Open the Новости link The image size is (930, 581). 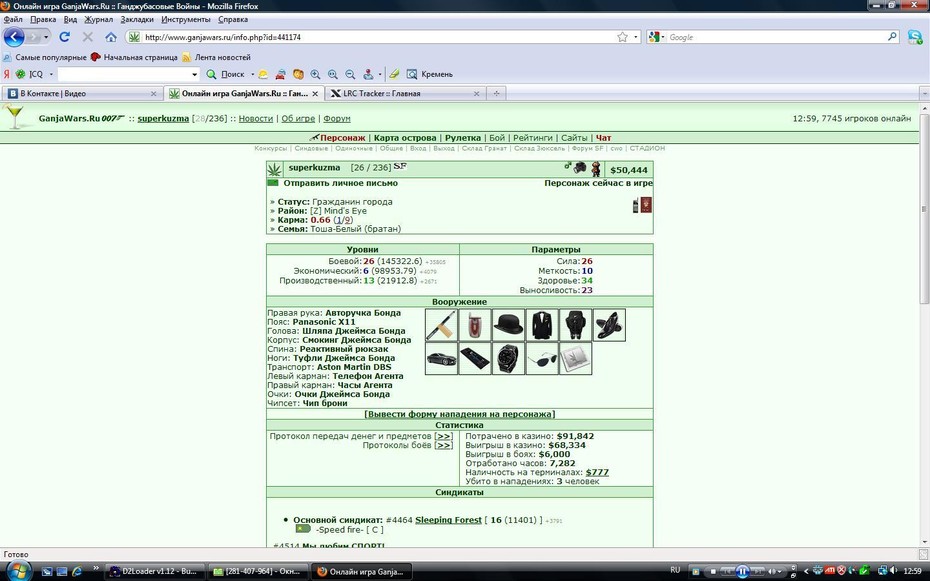click(256, 119)
